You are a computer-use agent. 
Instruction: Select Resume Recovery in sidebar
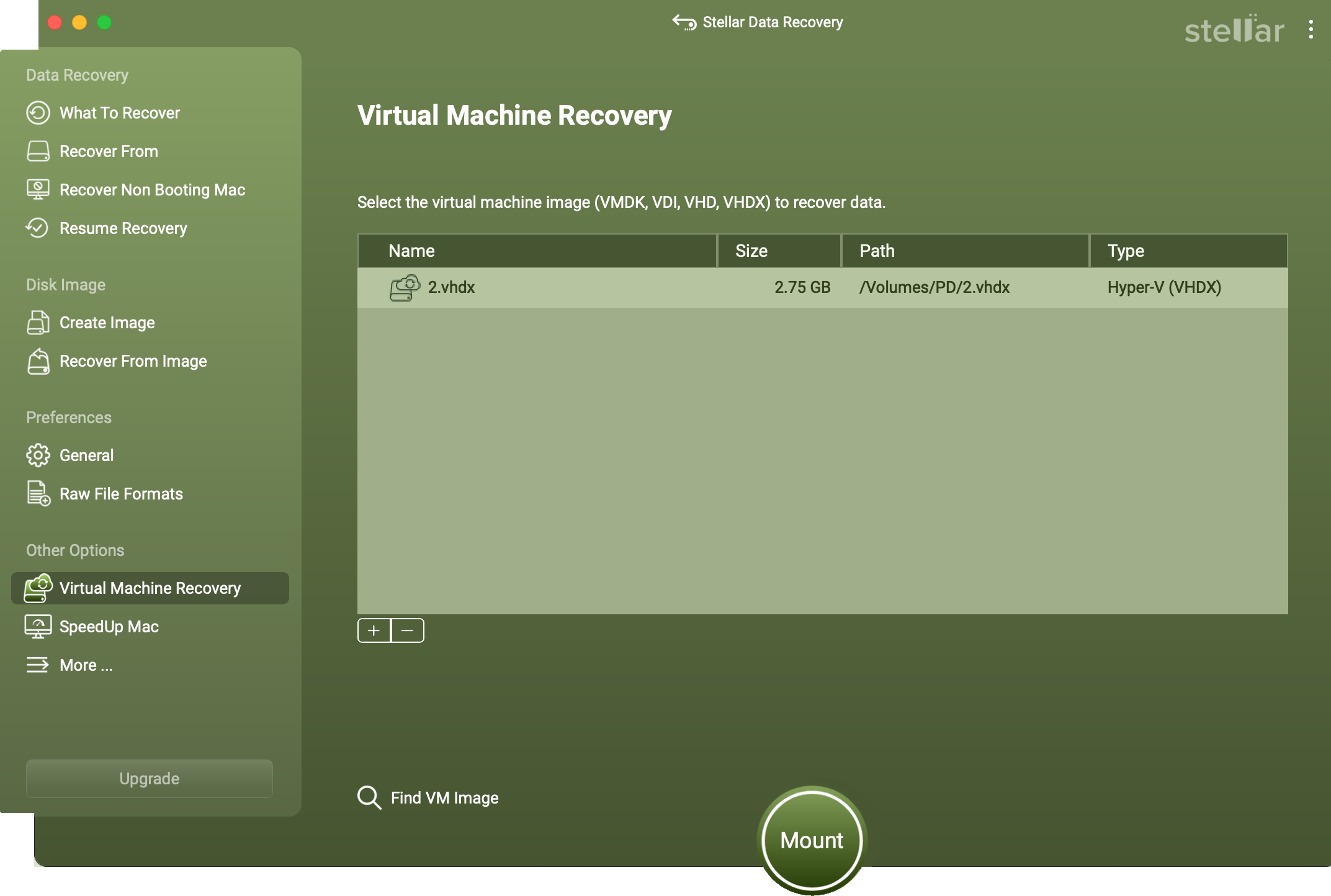pyautogui.click(x=123, y=228)
